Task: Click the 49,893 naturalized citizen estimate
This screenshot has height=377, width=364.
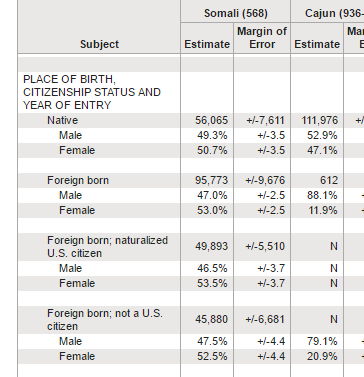Action: tap(211, 247)
